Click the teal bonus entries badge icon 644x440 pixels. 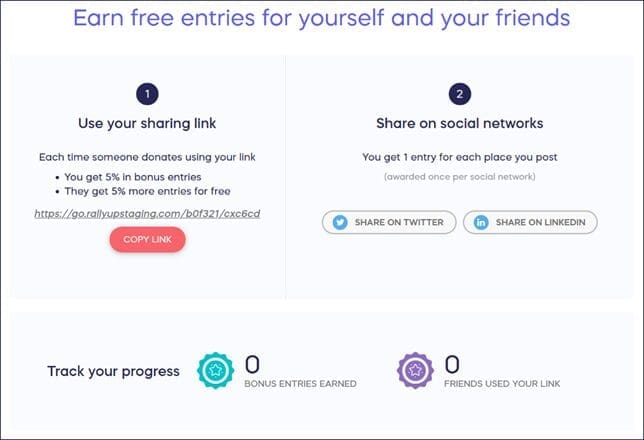pyautogui.click(x=216, y=371)
